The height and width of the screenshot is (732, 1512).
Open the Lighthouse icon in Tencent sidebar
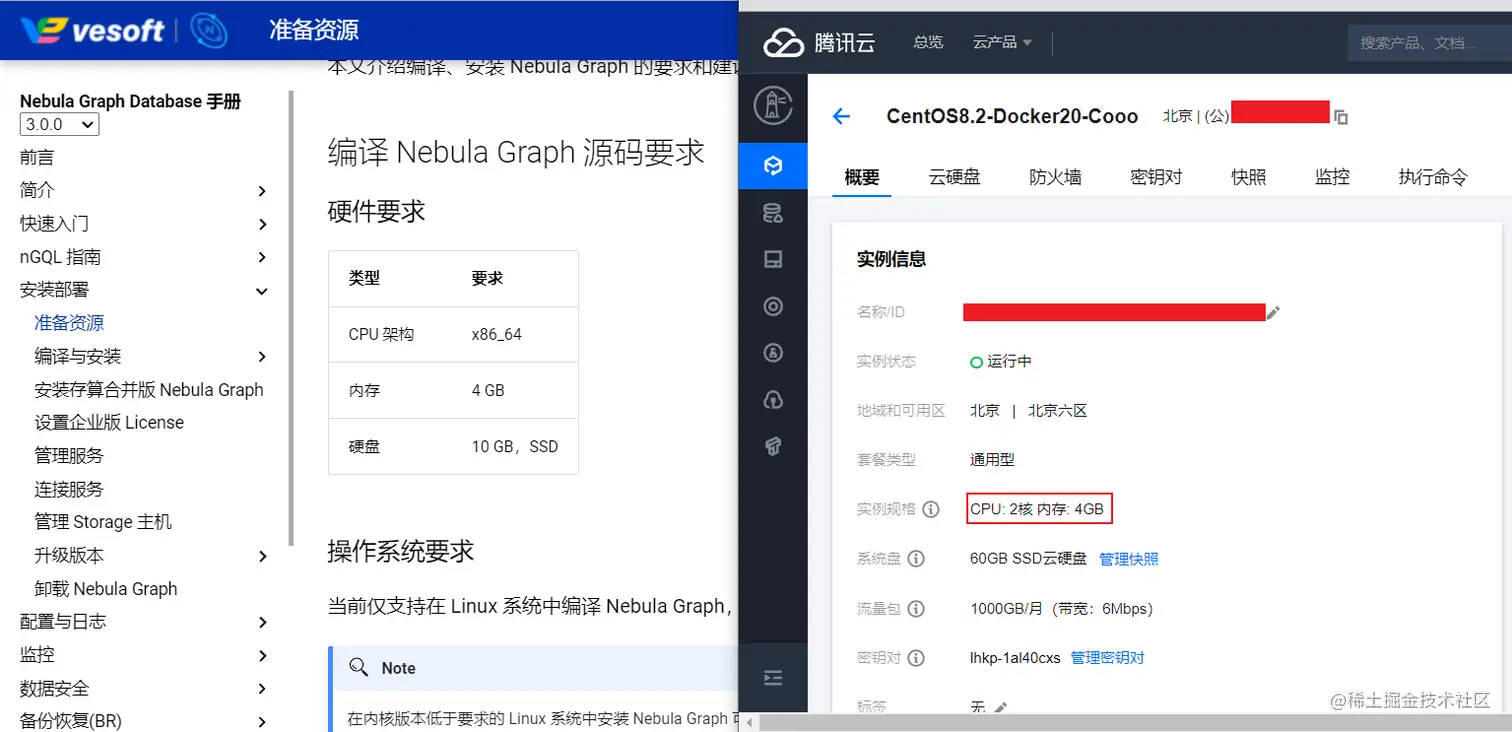773,105
